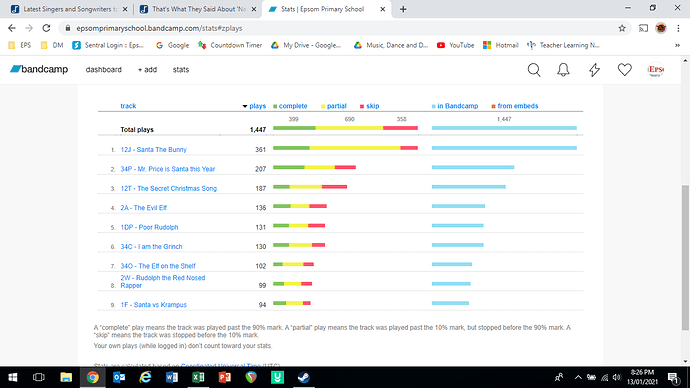Sort by plays column arrow
690x388 pixels.
[x=245, y=106]
